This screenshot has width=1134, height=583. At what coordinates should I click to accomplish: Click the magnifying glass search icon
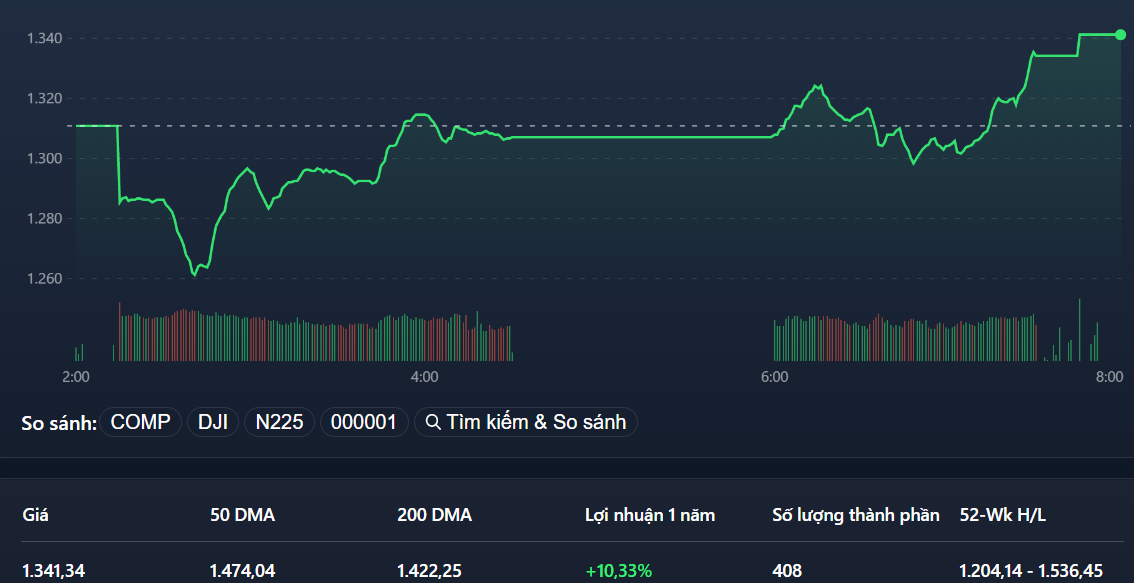point(435,421)
